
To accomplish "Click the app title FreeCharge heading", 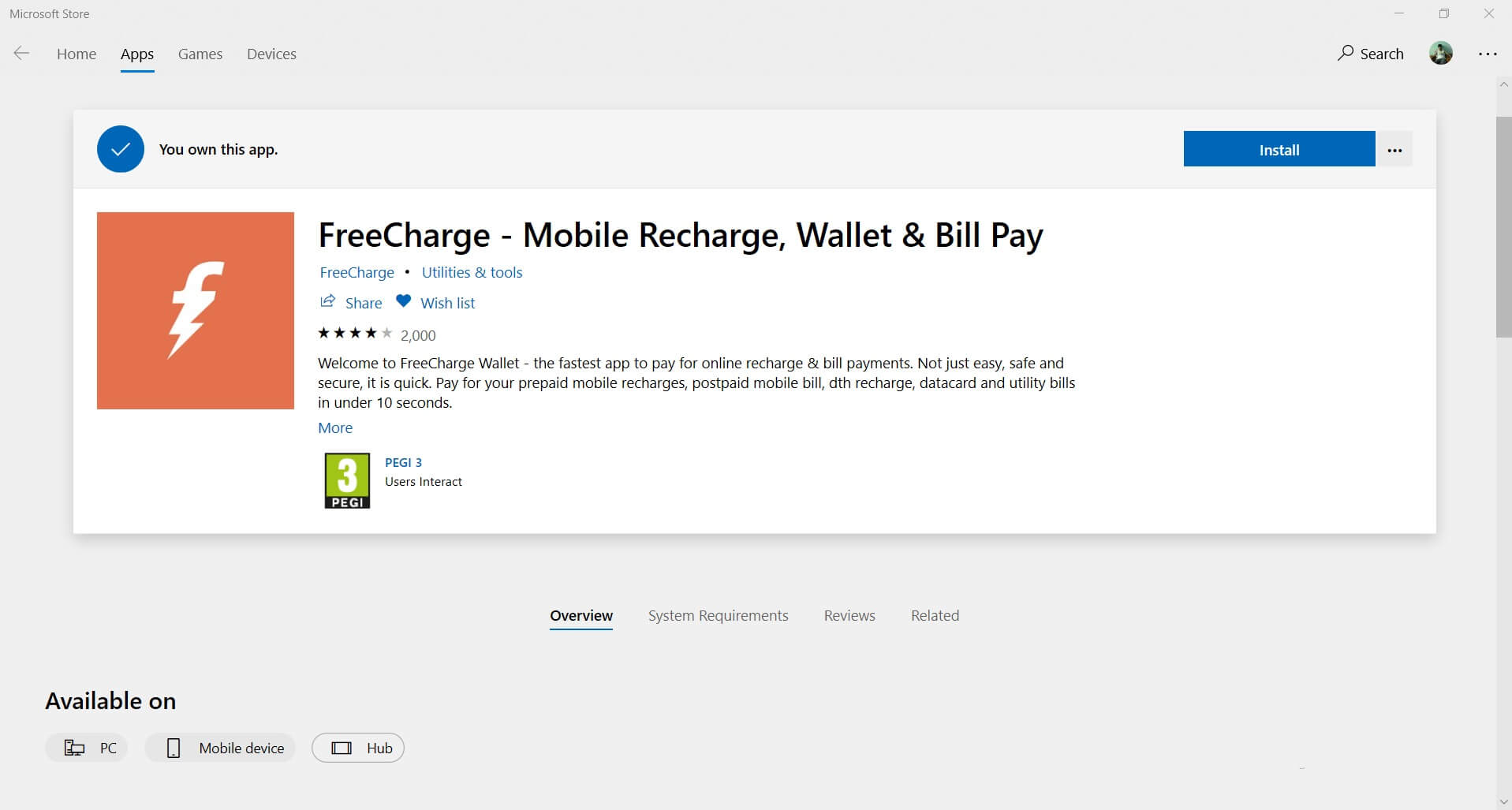I will pos(681,235).
